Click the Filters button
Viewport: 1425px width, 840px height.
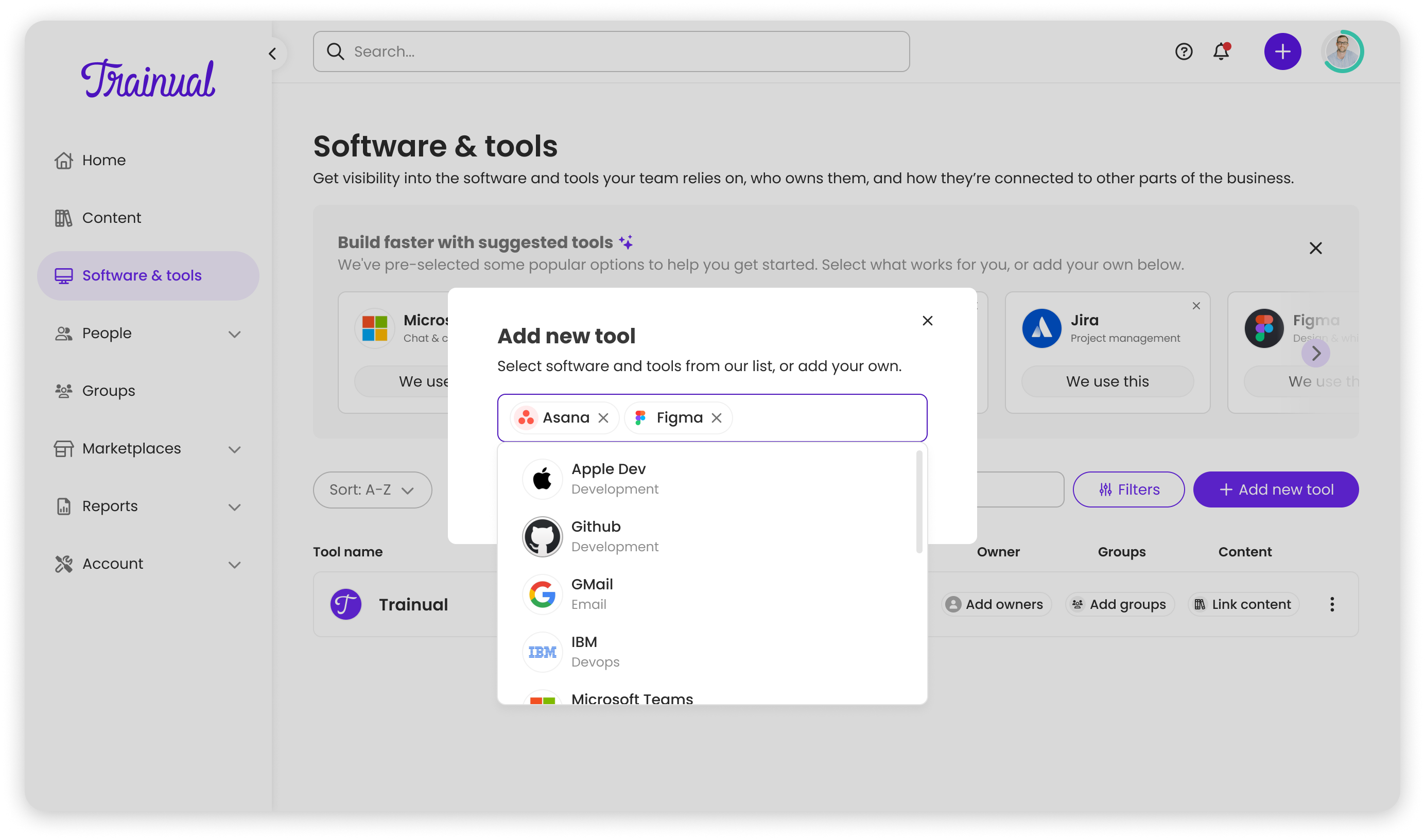click(1128, 489)
